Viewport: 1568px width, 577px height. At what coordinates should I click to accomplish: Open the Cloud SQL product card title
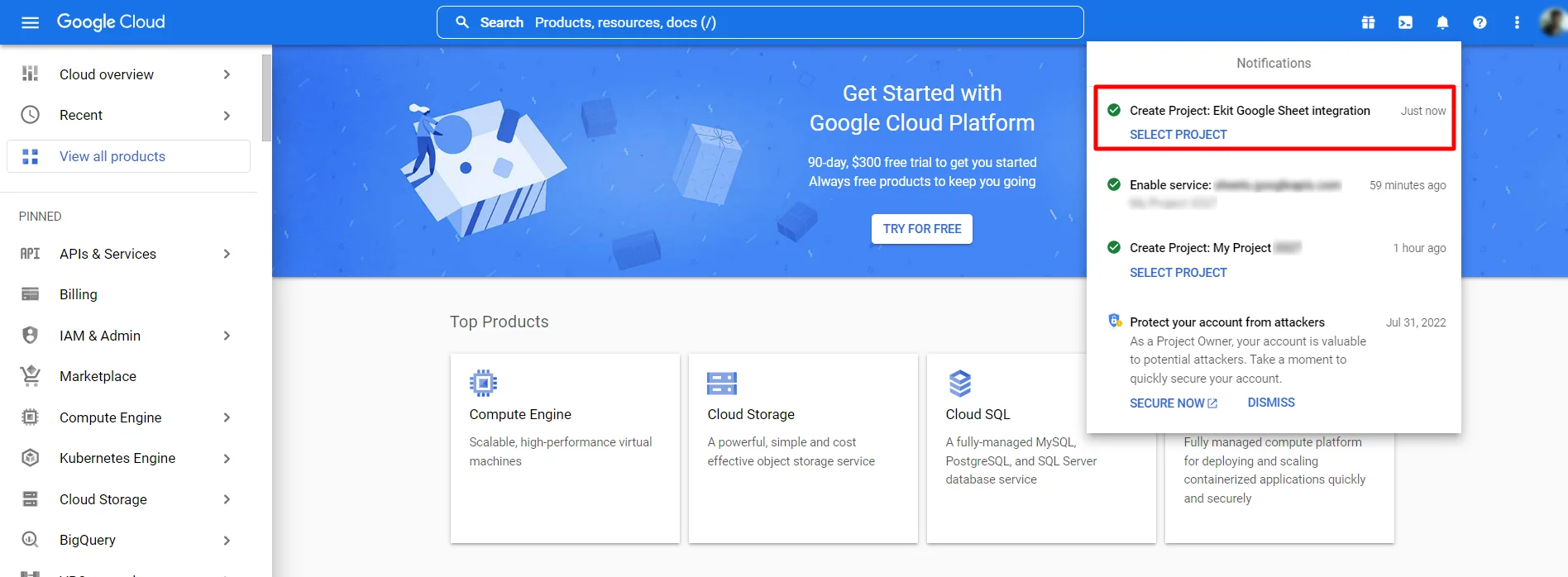[978, 414]
